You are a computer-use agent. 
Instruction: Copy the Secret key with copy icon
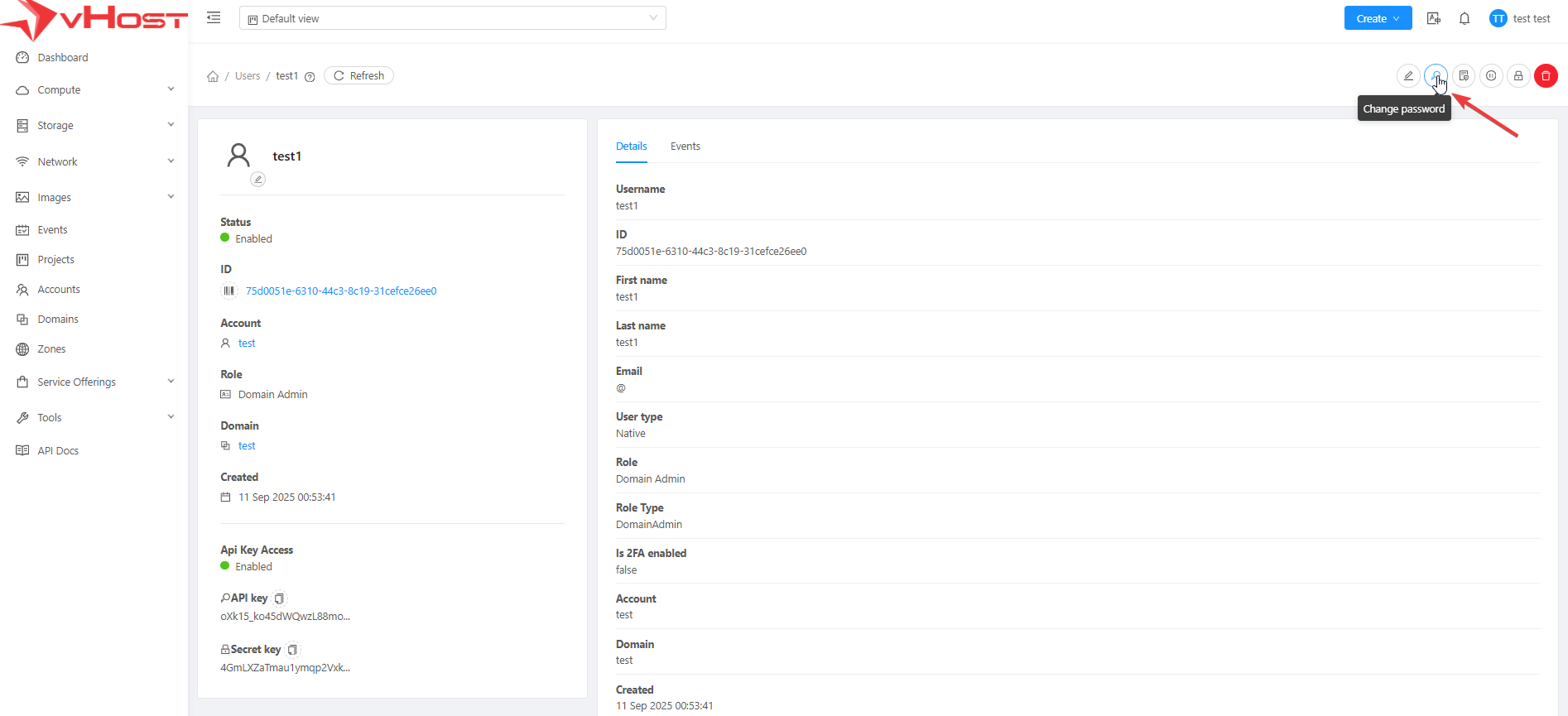tap(292, 650)
